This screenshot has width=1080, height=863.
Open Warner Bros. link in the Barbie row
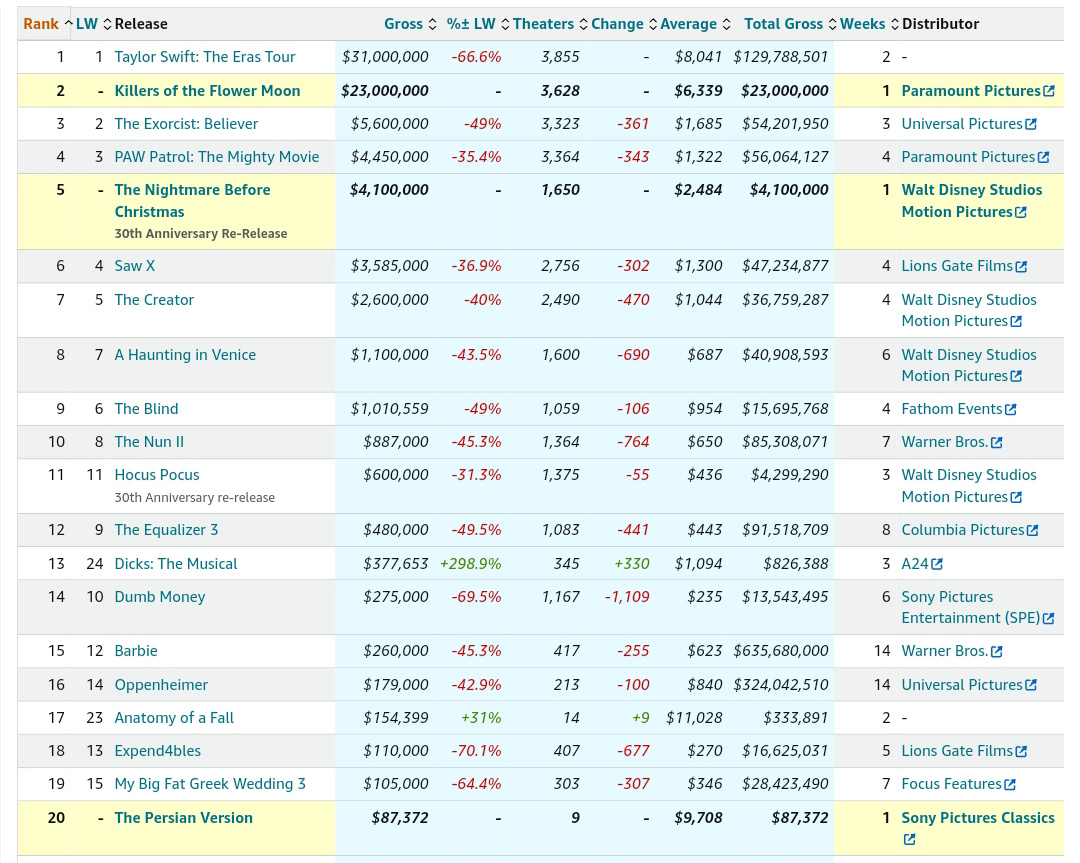click(945, 651)
